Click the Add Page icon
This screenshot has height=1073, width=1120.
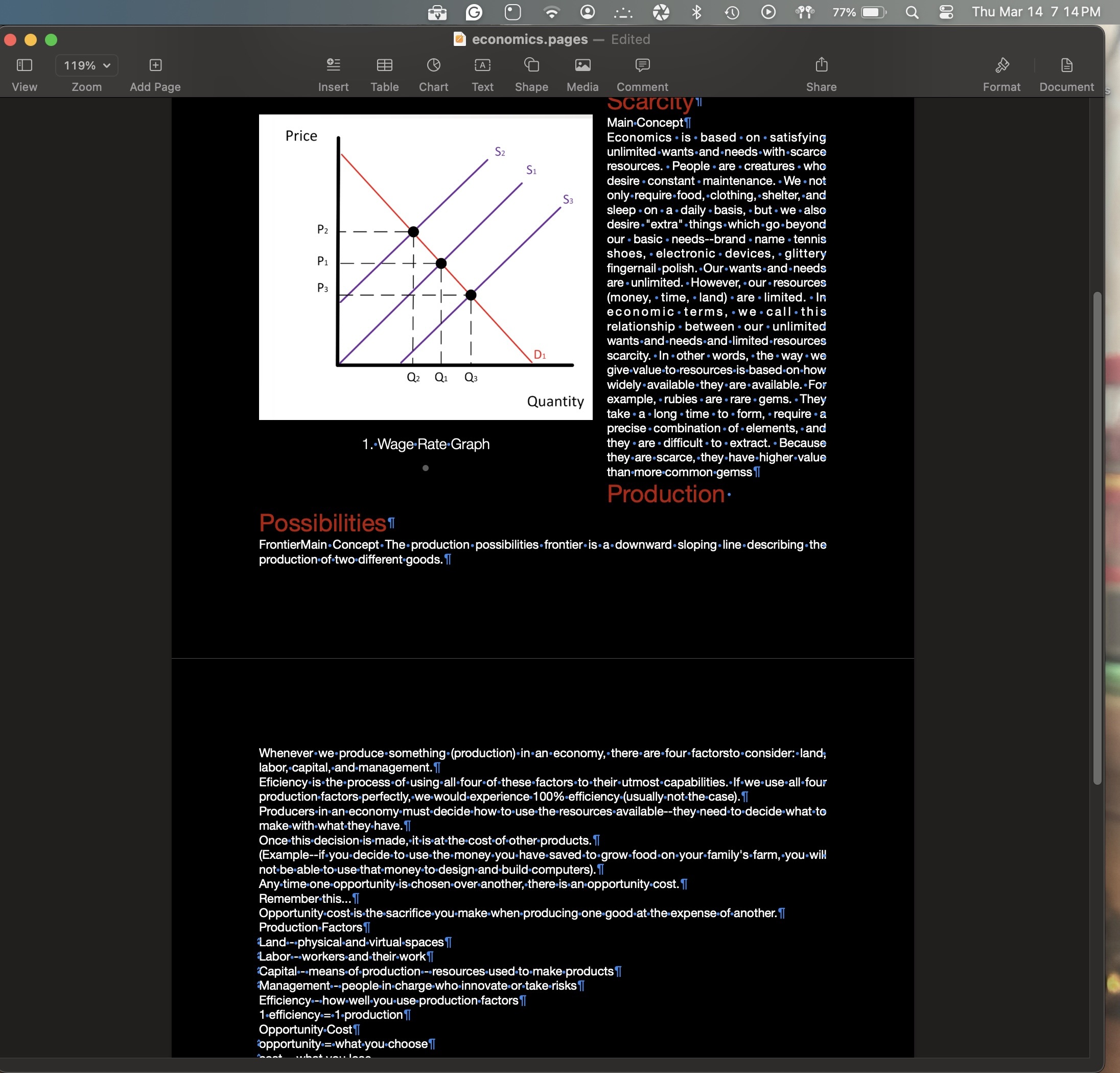(155, 65)
